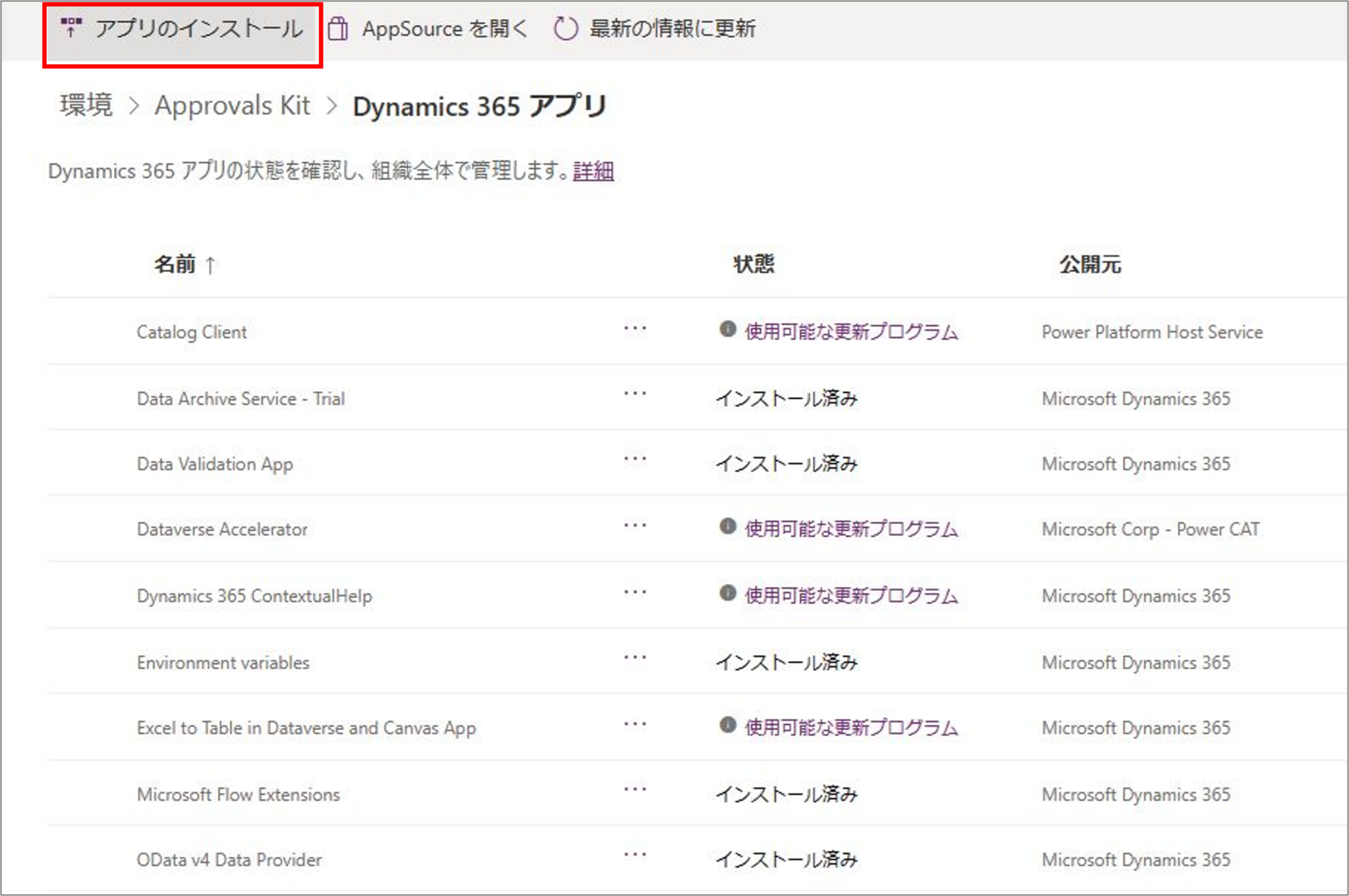Open ellipsis menu for Data Archive Service
Viewport: 1349px width, 896px height.
635,394
